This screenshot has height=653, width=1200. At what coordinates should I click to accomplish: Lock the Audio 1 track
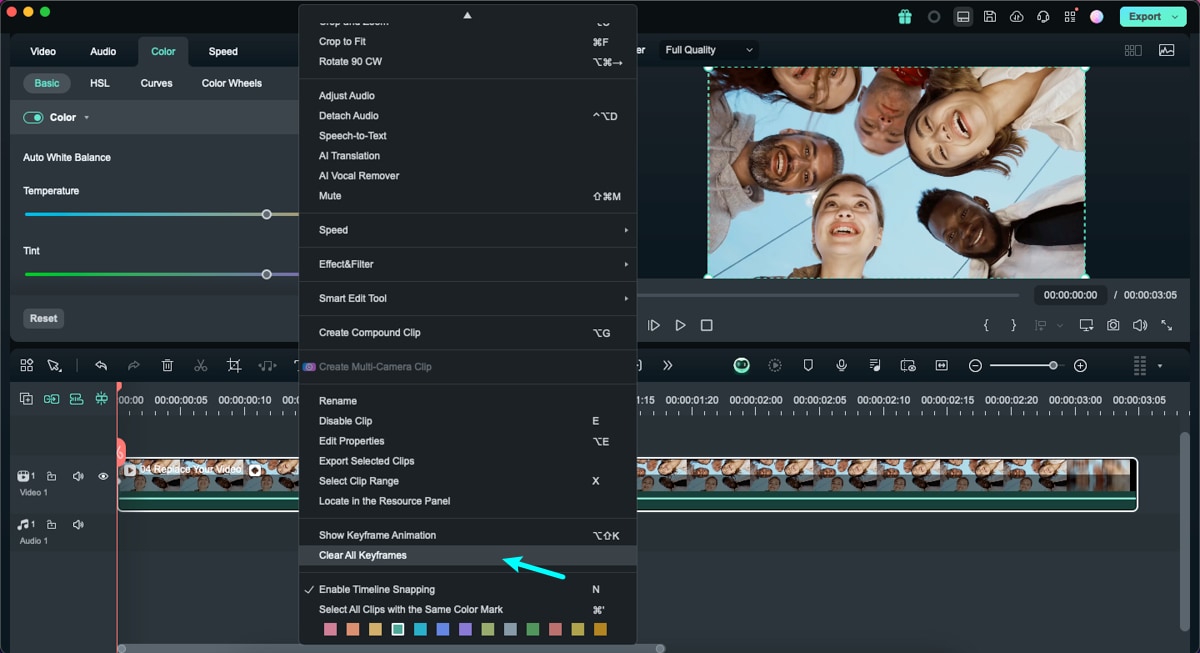point(52,524)
